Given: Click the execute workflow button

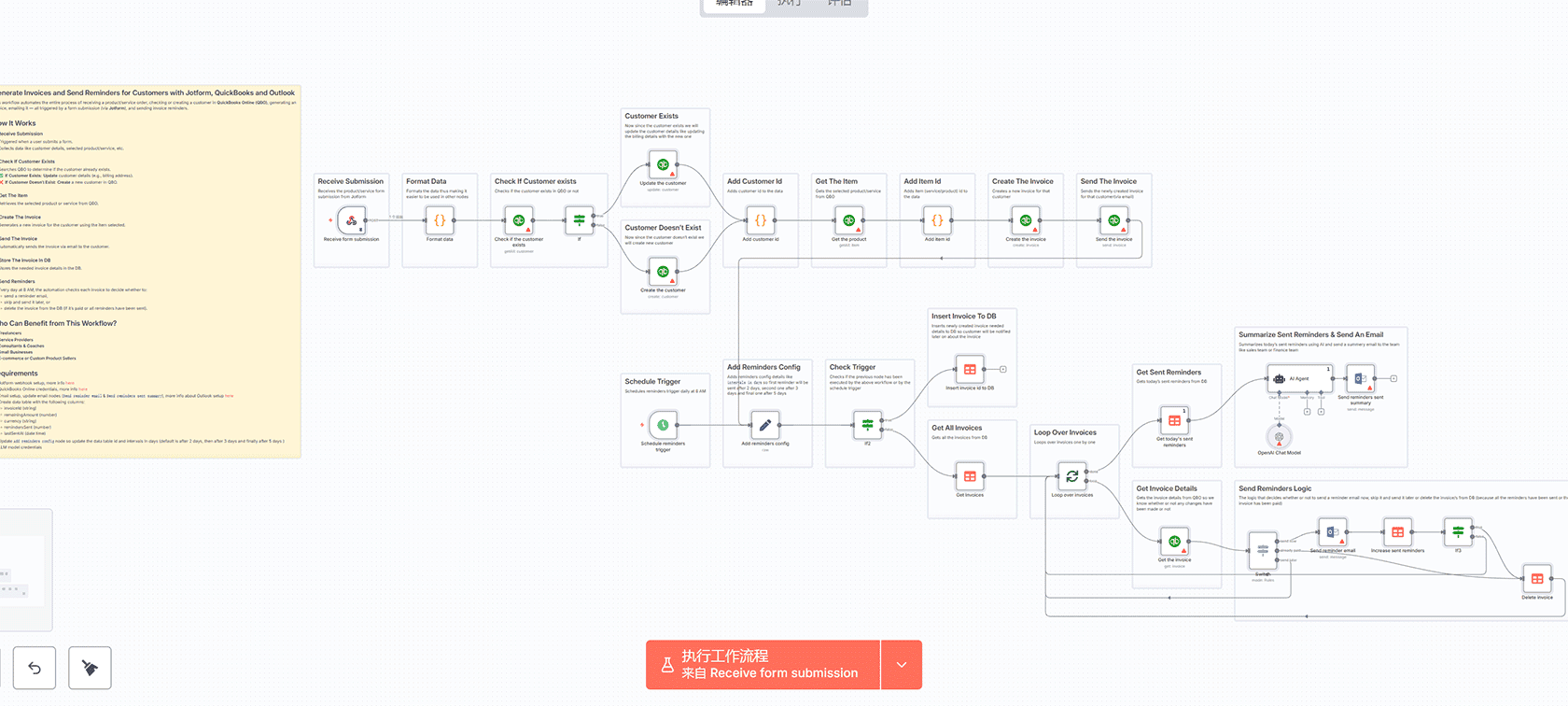Looking at the screenshot, I should [x=763, y=665].
